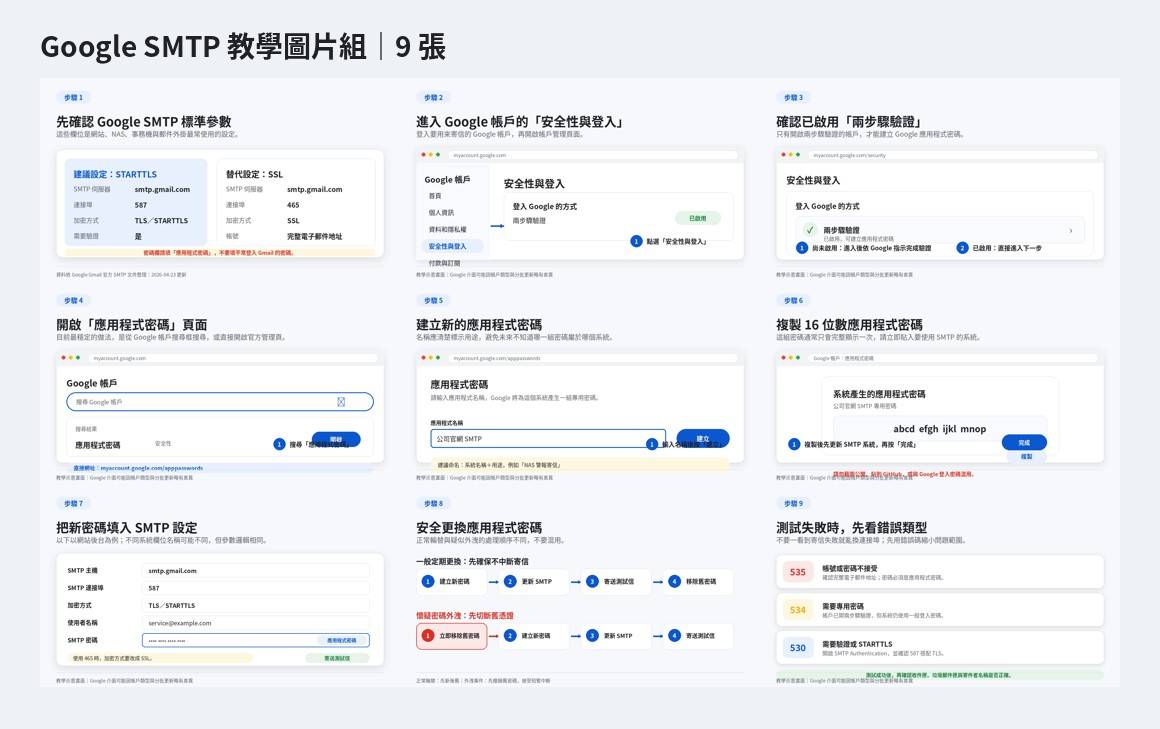
Task: Click the 替代設定：SSL heading
Action: pos(254,174)
